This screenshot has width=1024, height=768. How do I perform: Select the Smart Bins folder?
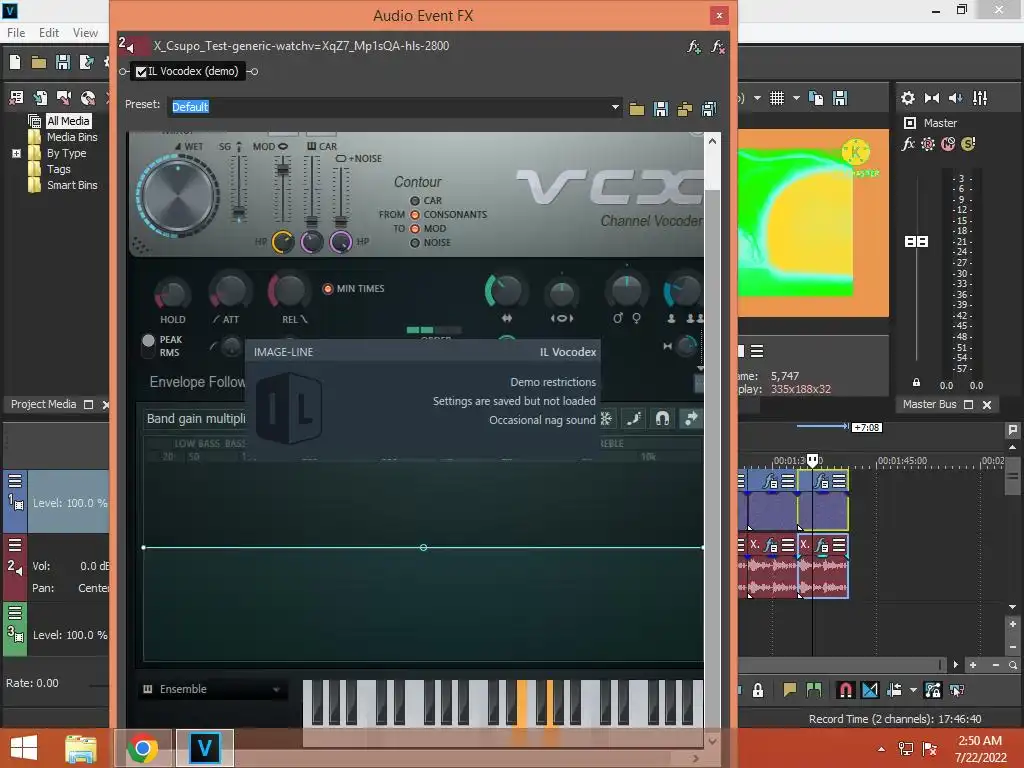[x=72, y=185]
